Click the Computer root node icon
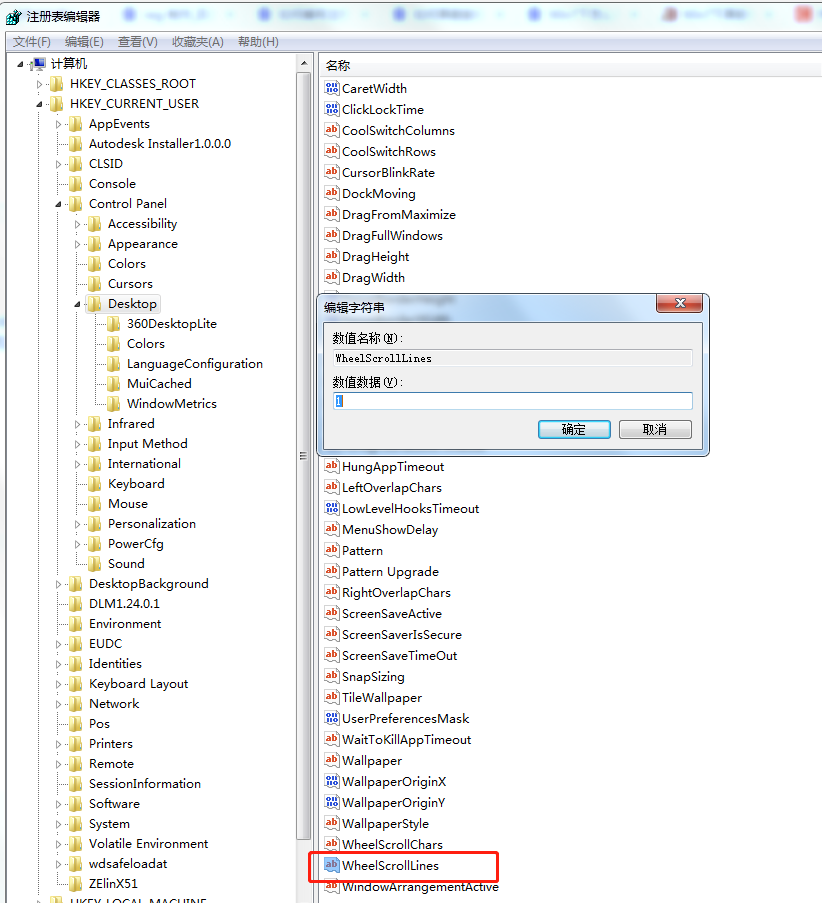Viewport: 822px width, 903px height. (x=39, y=63)
